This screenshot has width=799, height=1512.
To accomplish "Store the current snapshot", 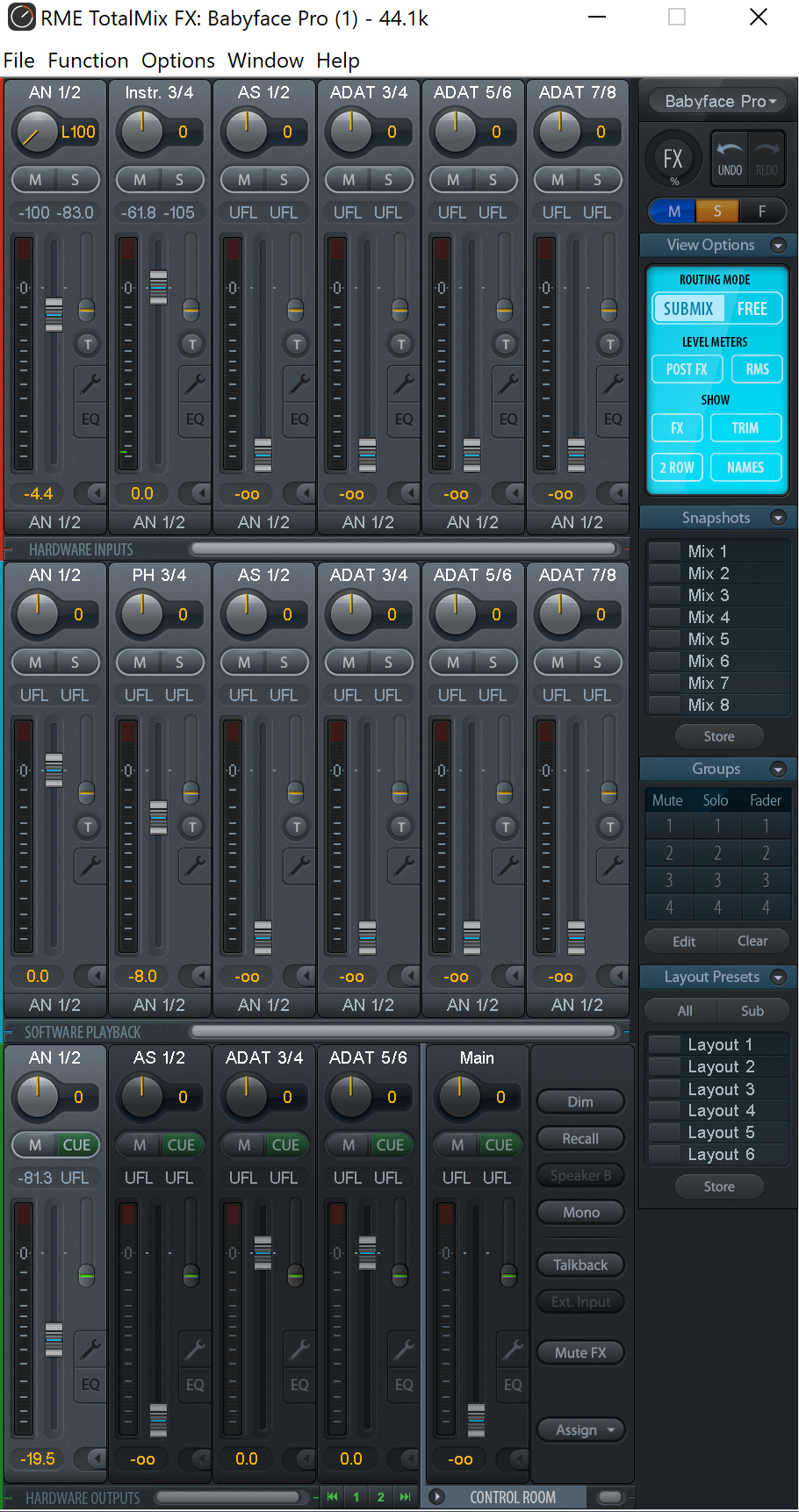I will coord(719,736).
